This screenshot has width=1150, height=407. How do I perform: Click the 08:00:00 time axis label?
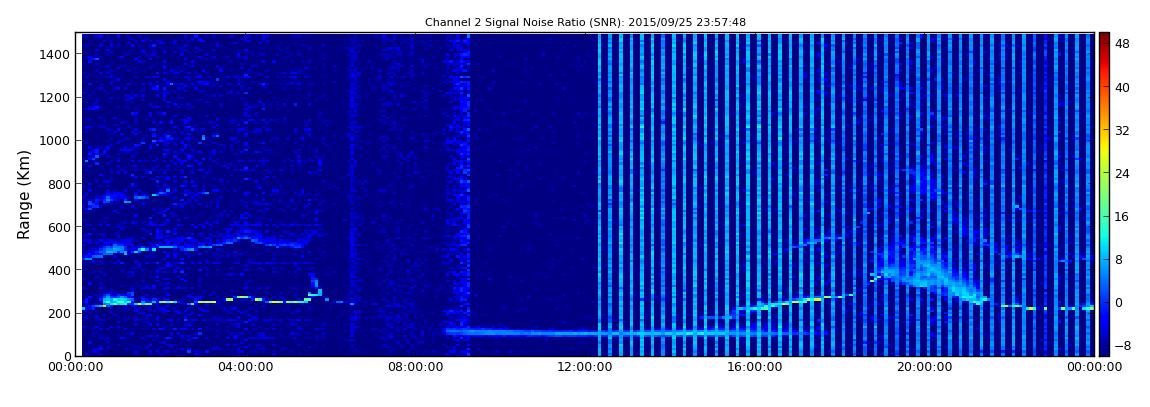coord(414,367)
